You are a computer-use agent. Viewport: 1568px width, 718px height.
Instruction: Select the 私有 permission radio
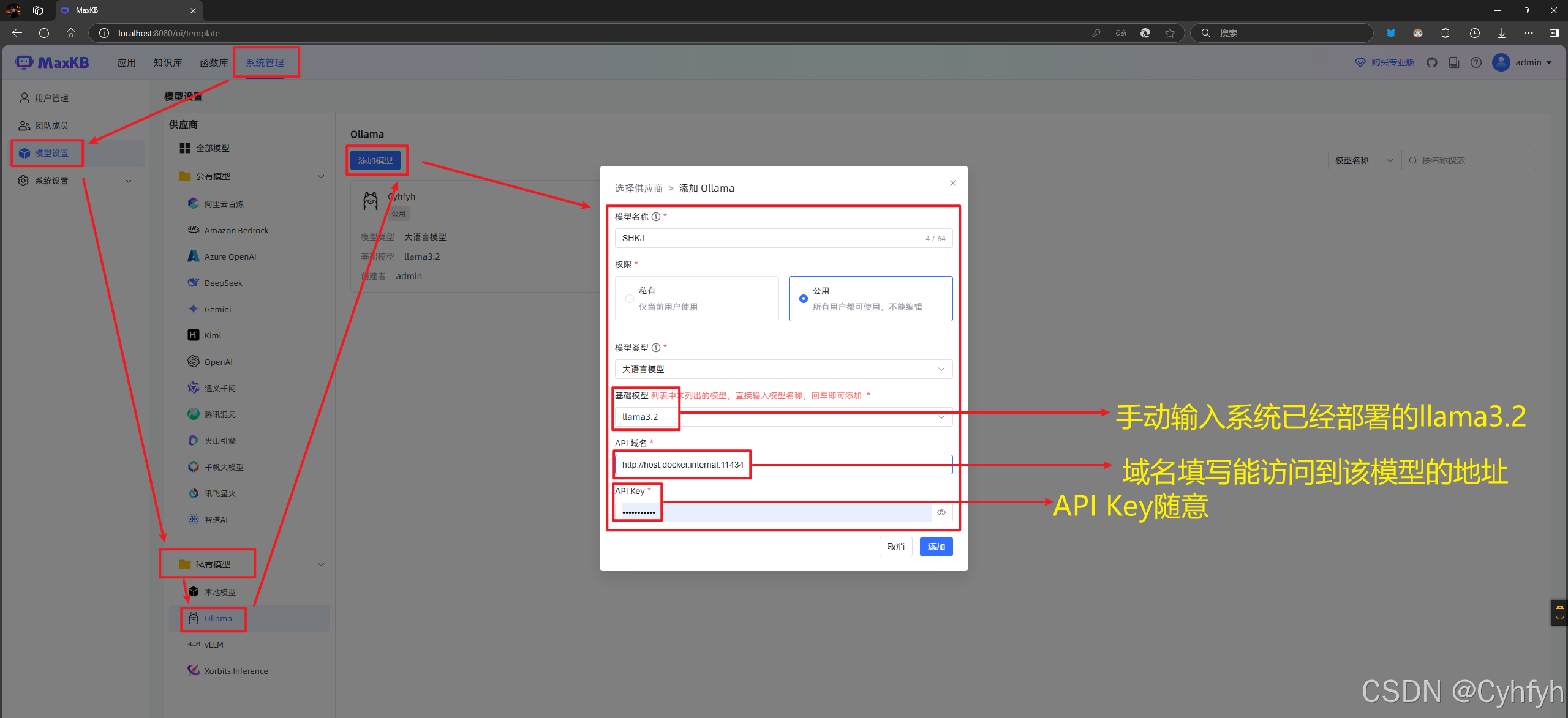pos(630,299)
